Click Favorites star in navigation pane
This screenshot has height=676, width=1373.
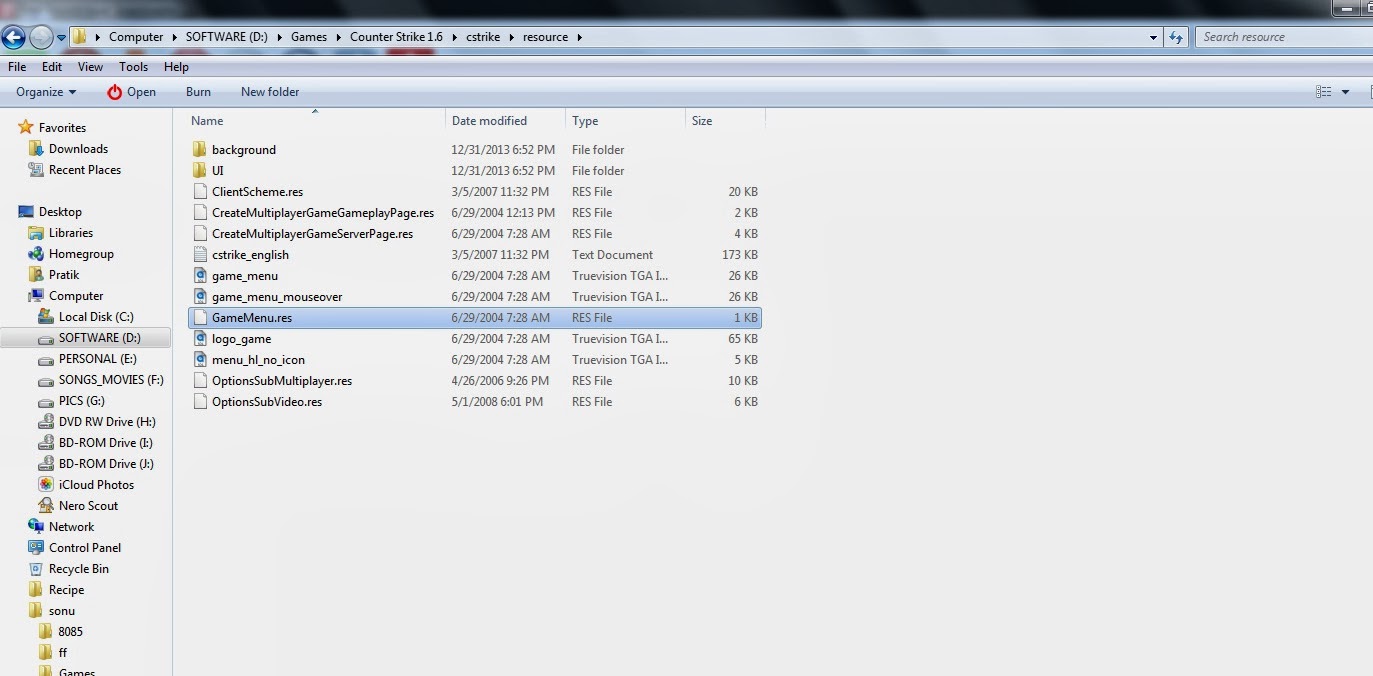tap(26, 128)
